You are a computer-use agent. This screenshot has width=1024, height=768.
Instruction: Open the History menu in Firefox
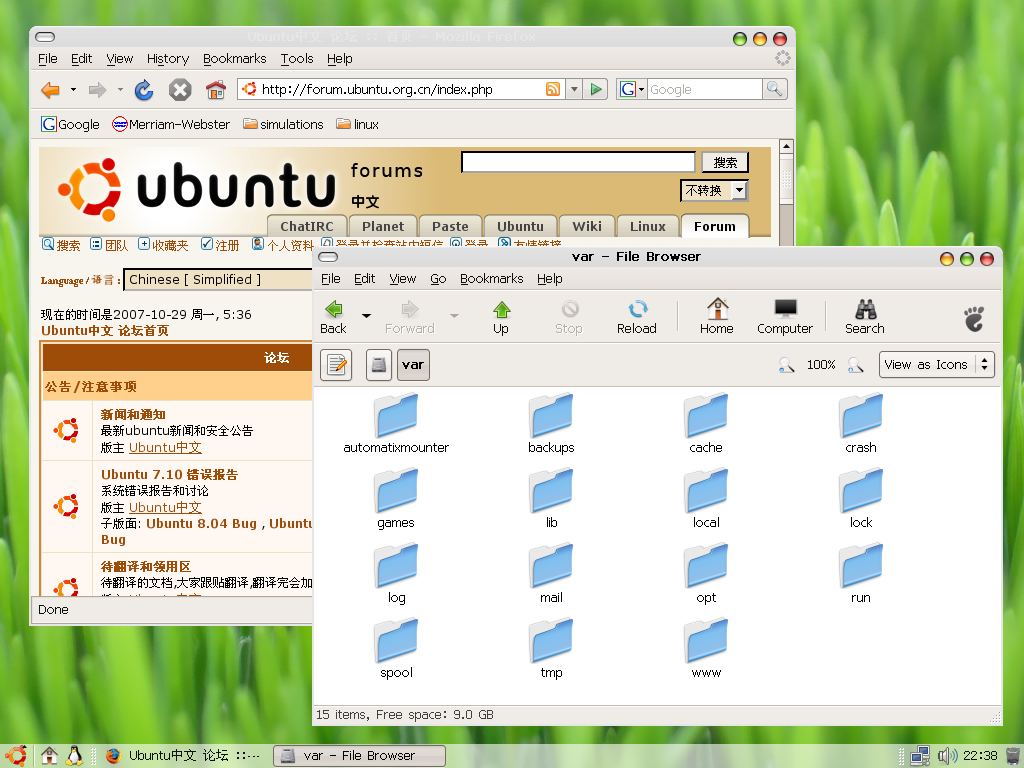coord(168,59)
